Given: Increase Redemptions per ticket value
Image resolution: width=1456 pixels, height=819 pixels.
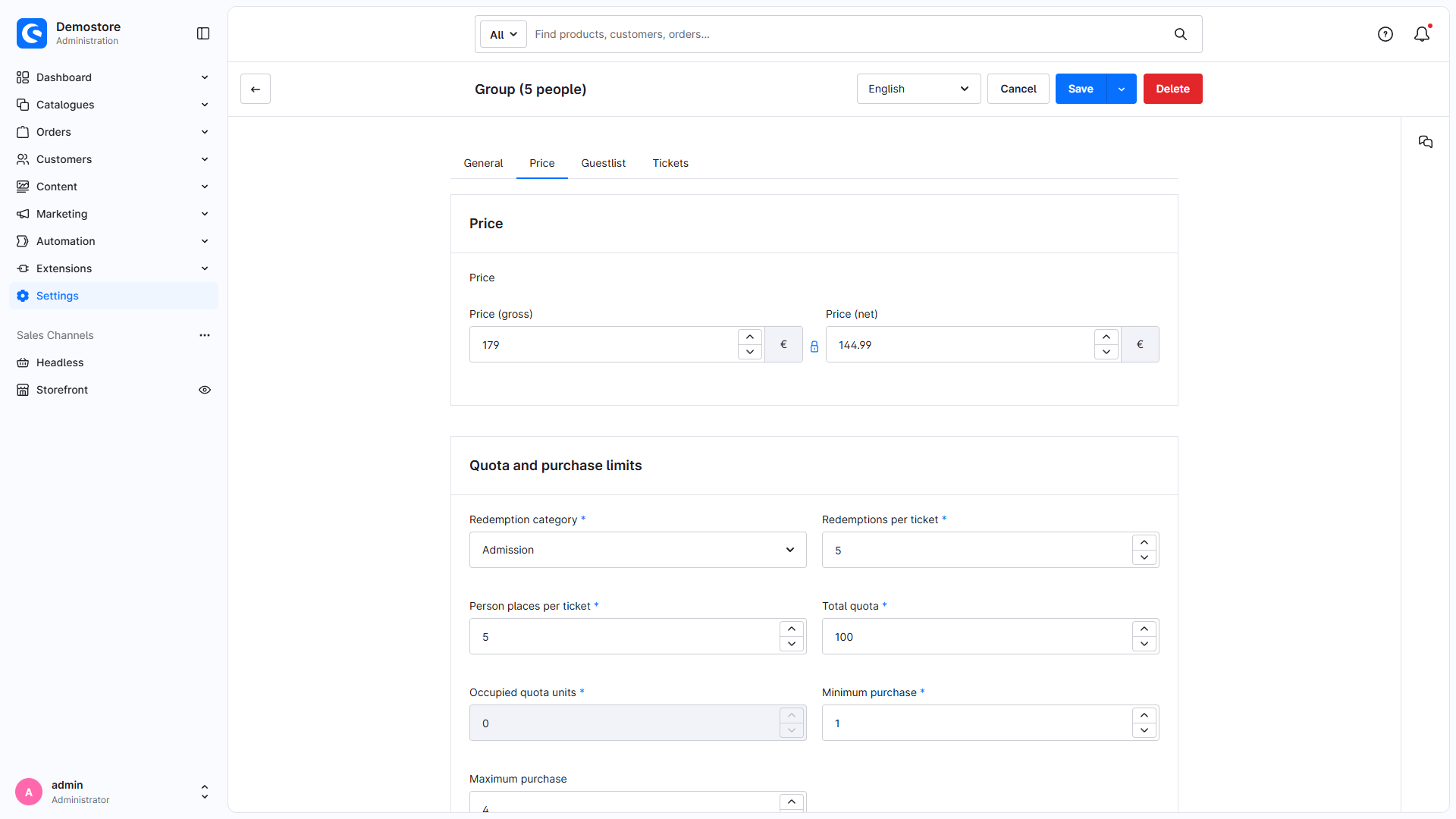Looking at the screenshot, I should (1144, 542).
